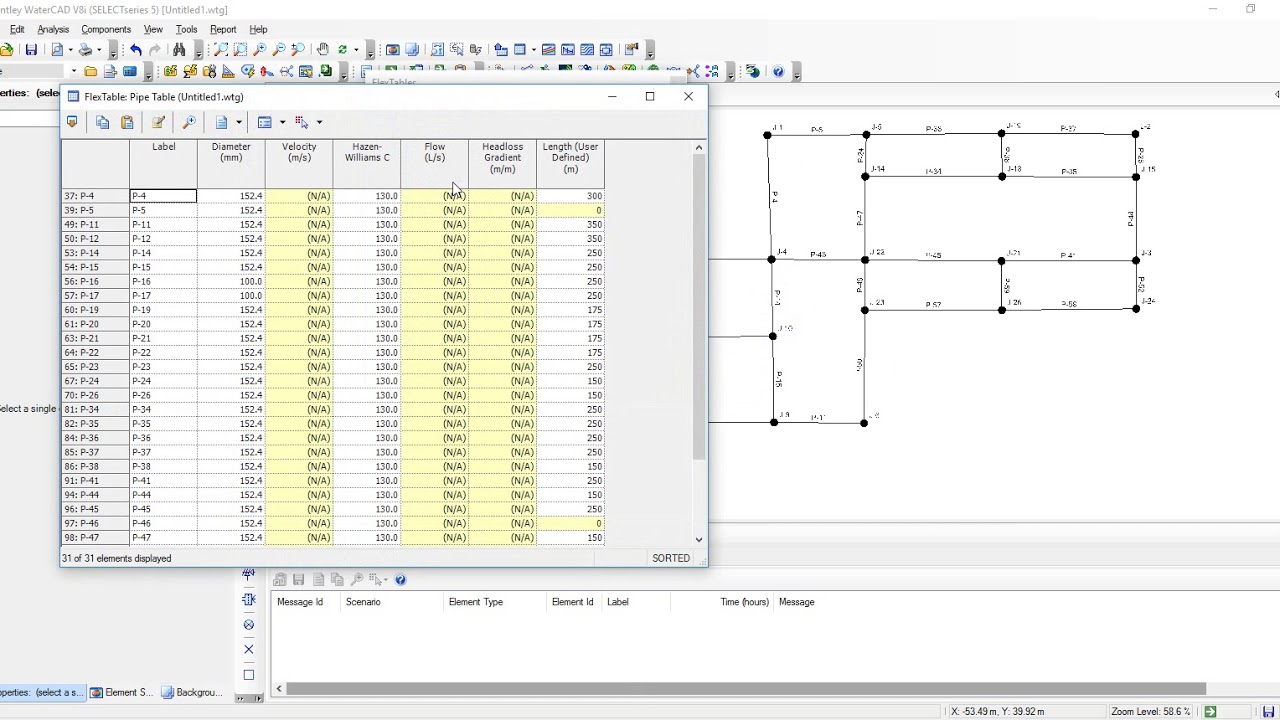Click the Help icon in User Notifications toolbar
Image resolution: width=1280 pixels, height=720 pixels.
[x=400, y=579]
